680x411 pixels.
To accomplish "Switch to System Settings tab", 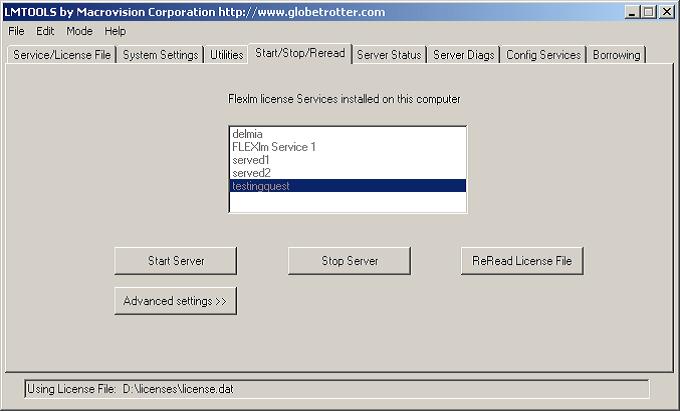I will coord(160,55).
